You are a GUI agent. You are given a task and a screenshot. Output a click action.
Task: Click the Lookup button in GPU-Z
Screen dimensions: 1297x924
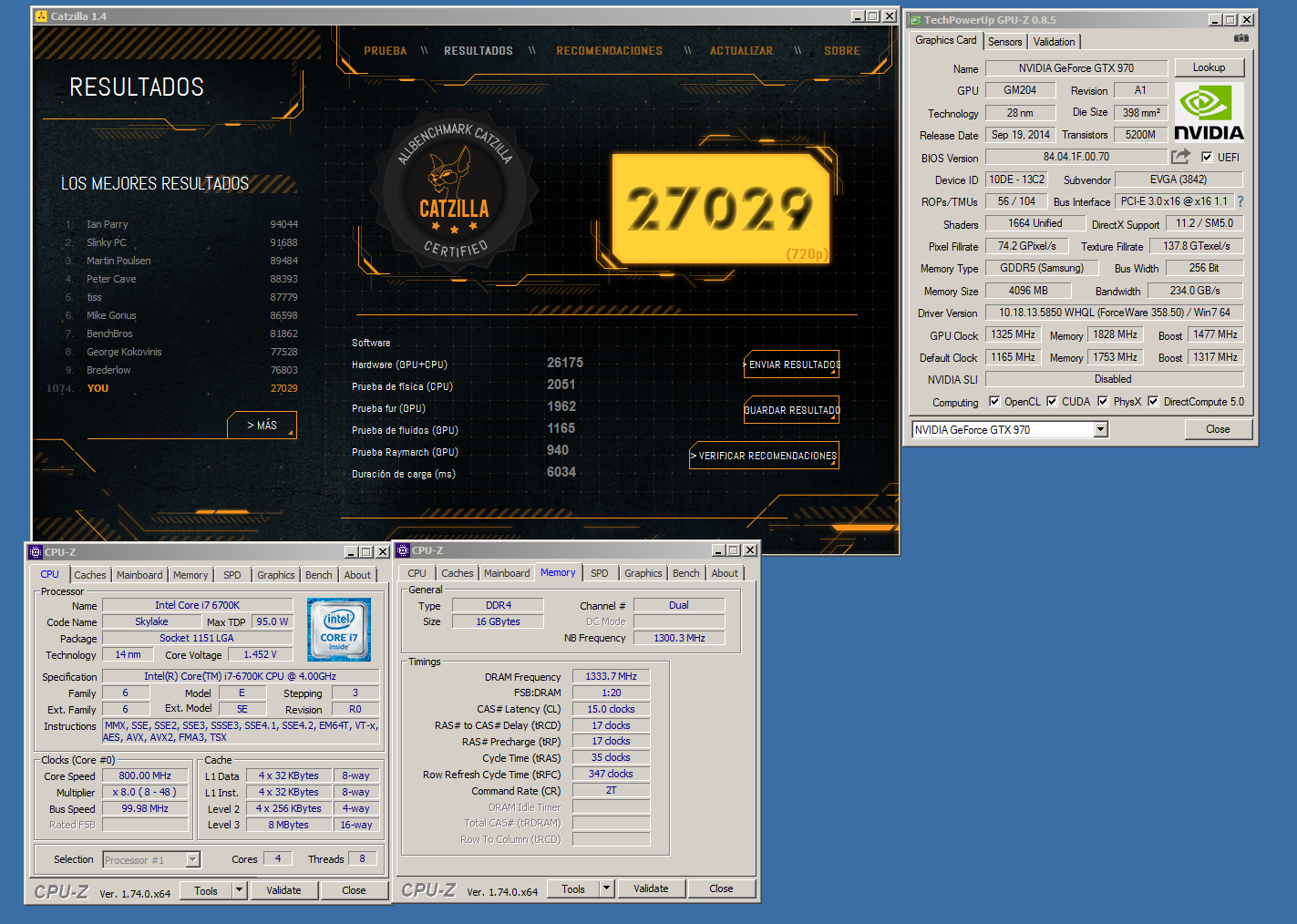(1209, 67)
